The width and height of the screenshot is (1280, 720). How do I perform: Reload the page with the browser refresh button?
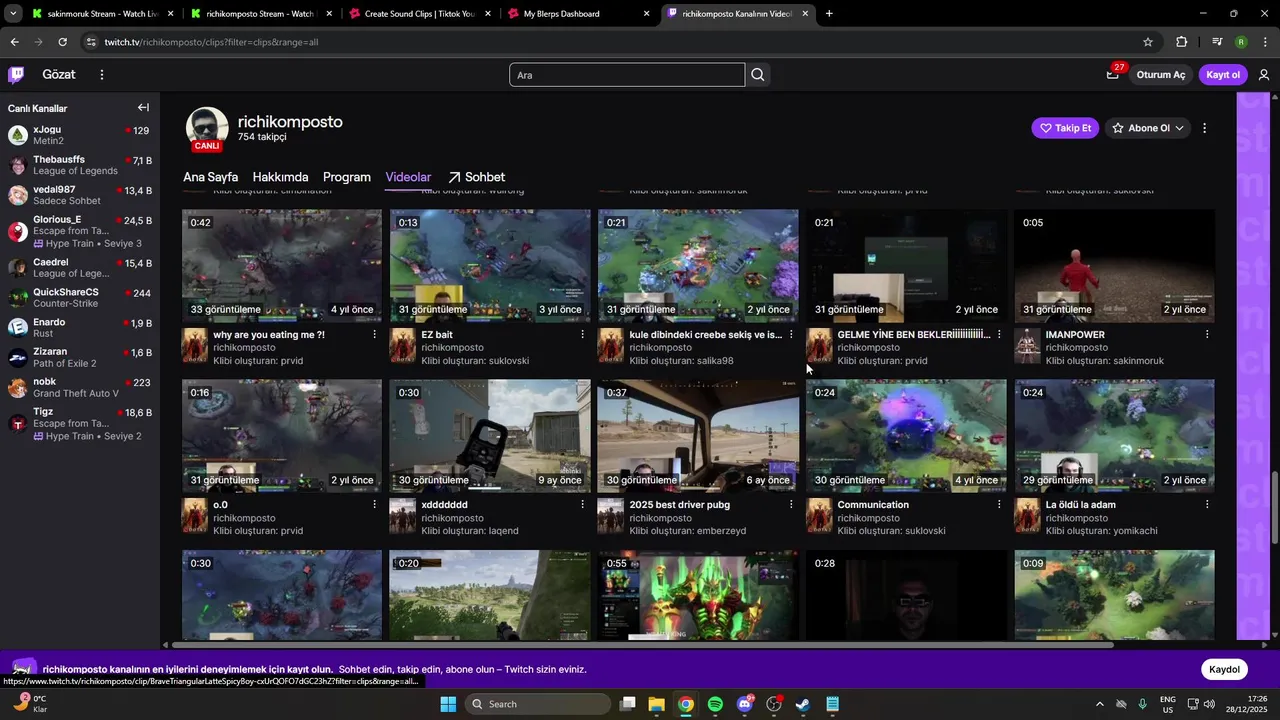click(x=62, y=42)
